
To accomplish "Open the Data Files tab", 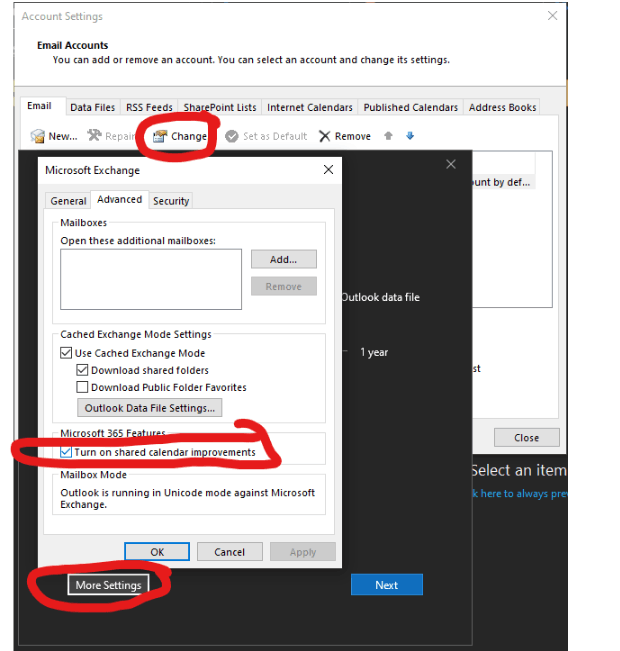I will click(x=93, y=108).
